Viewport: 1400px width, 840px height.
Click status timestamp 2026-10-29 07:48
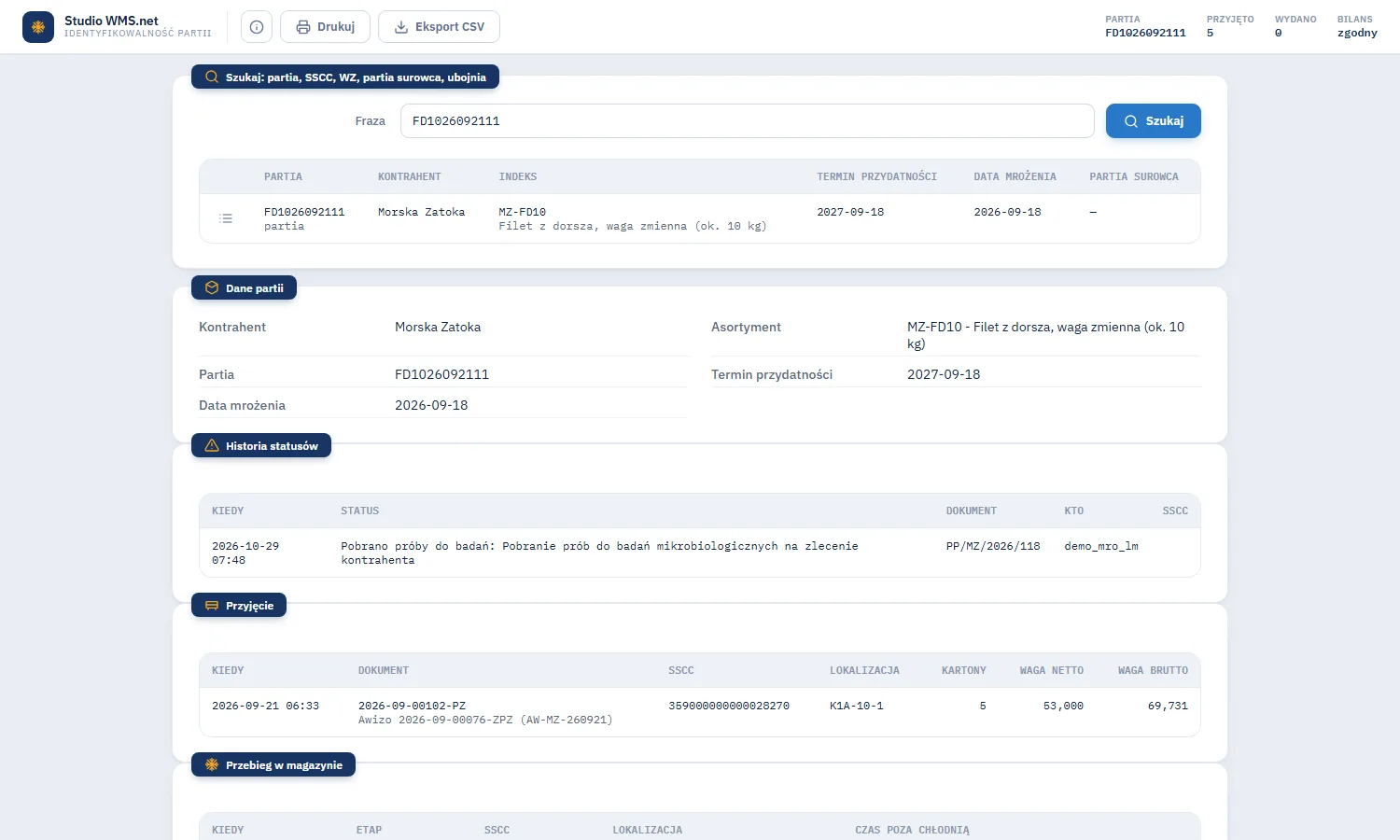(x=245, y=553)
